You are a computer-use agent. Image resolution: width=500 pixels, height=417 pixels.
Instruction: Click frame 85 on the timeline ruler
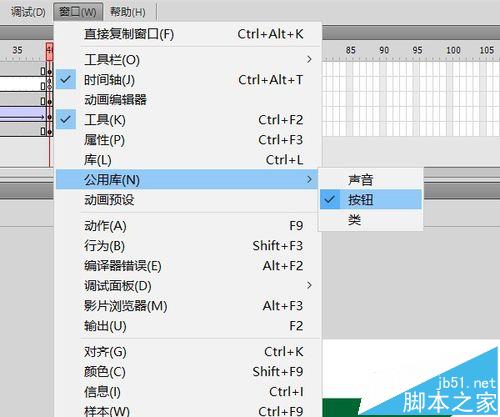(350, 50)
